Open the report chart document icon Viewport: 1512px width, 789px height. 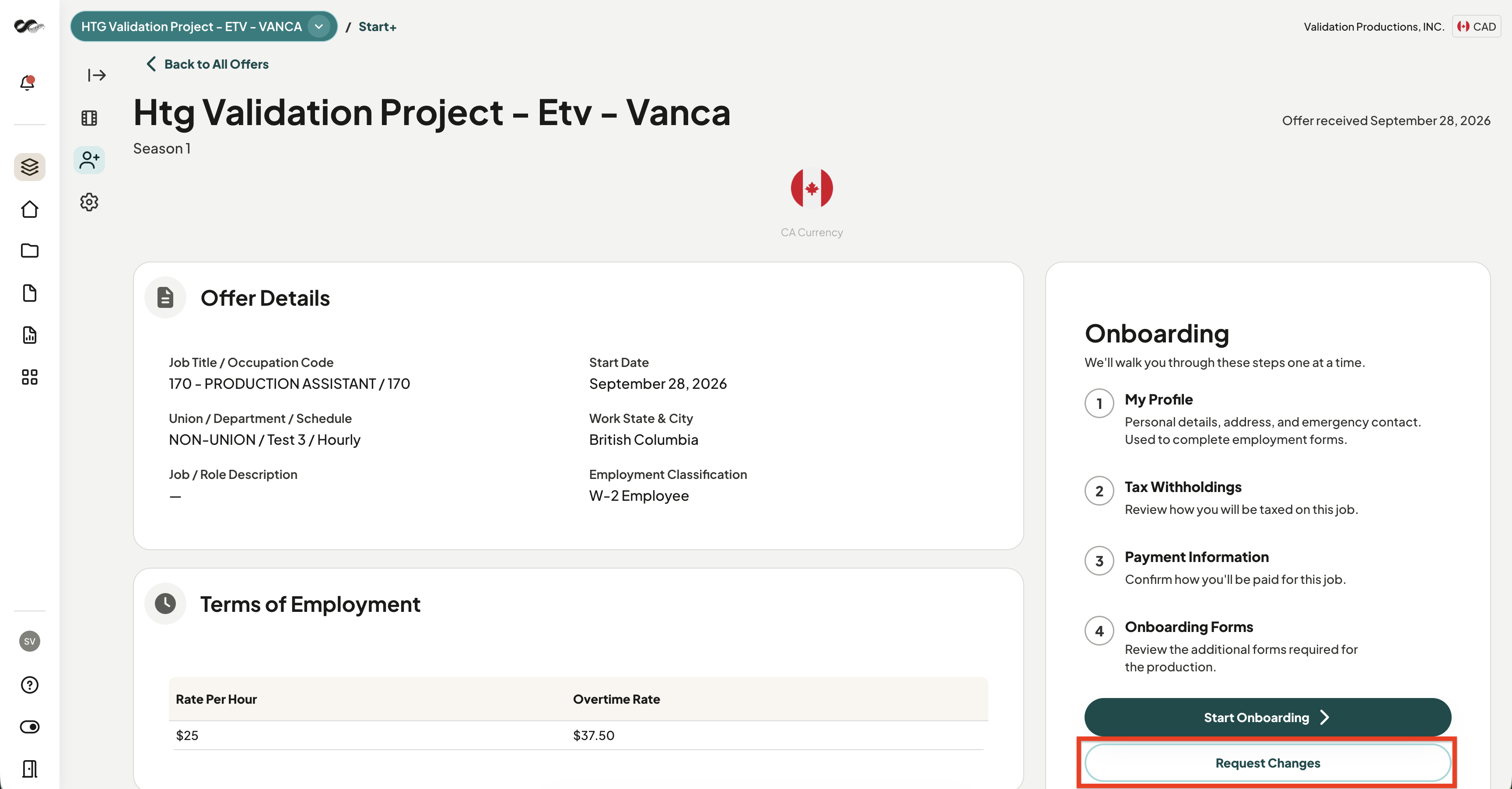[x=29, y=335]
